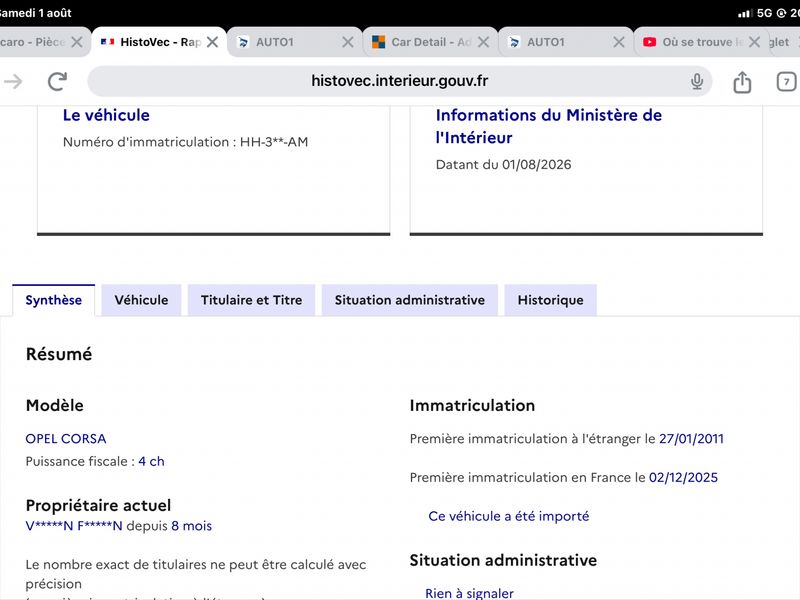The width and height of the screenshot is (800, 600).
Task: Click 'Ce véhicule a été importé' text
Action: coord(509,516)
